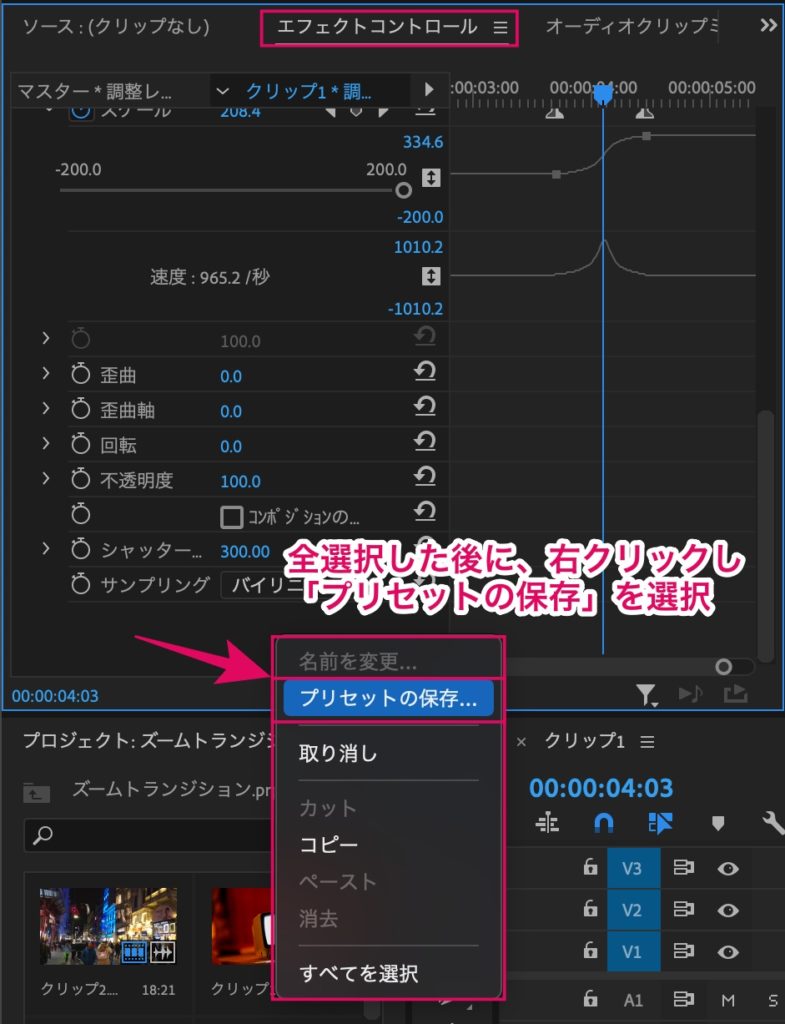Click the export frame icon in Effect Controls

tap(736, 694)
